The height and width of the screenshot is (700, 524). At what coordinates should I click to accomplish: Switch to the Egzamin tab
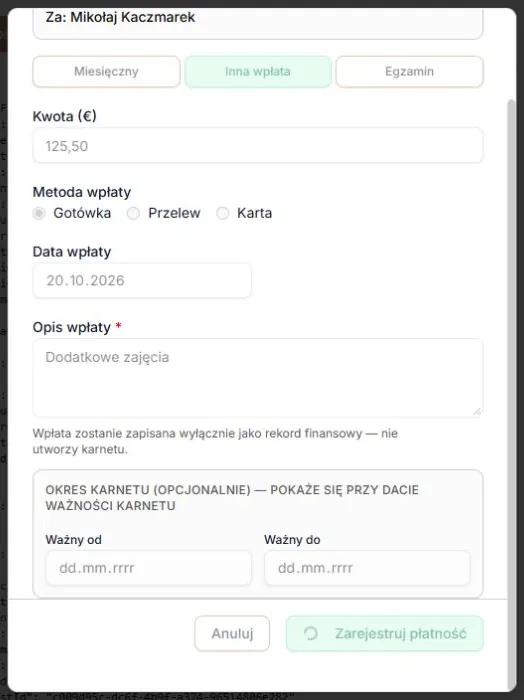(x=409, y=71)
